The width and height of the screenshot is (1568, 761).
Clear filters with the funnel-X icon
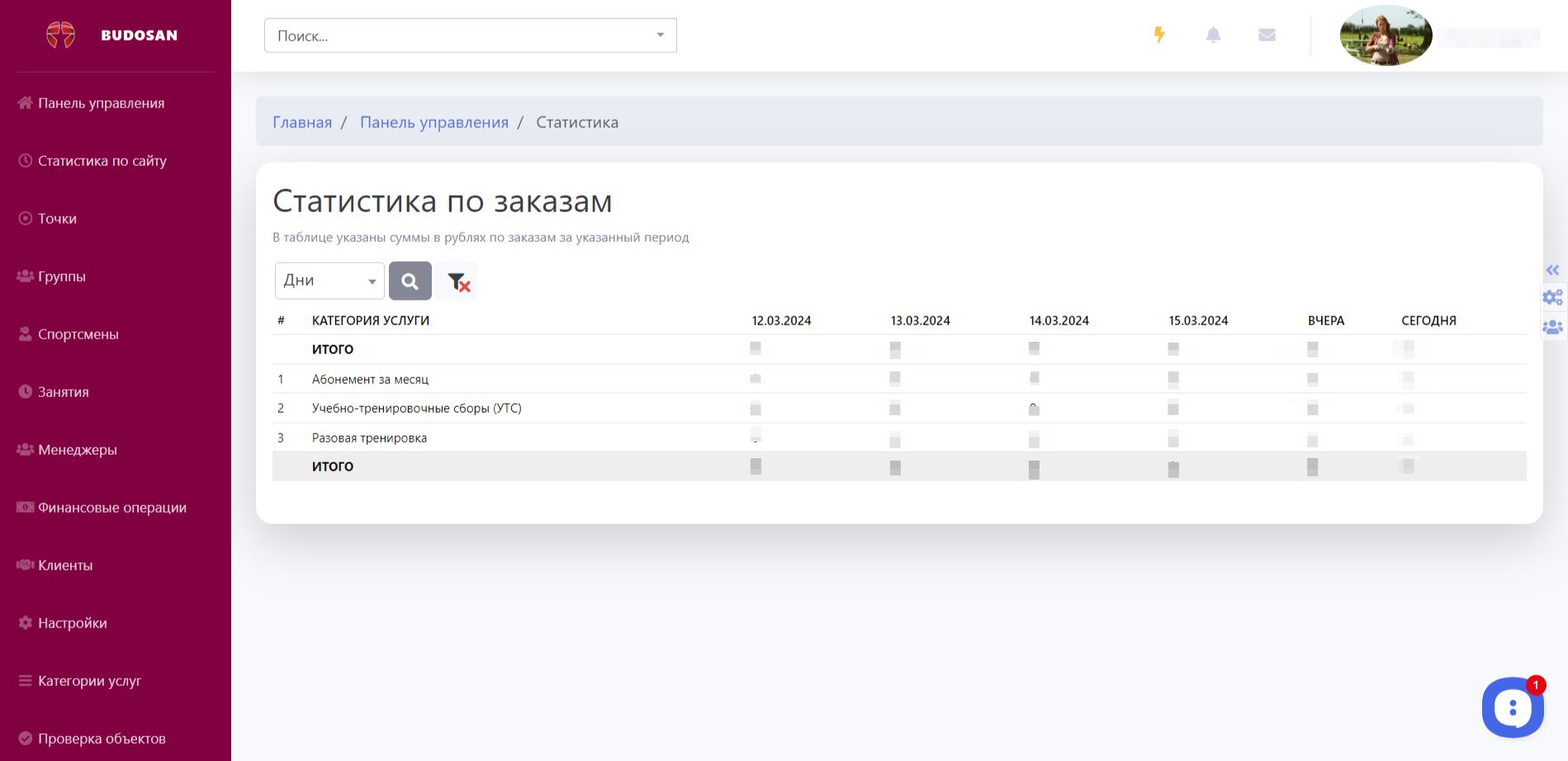click(457, 281)
